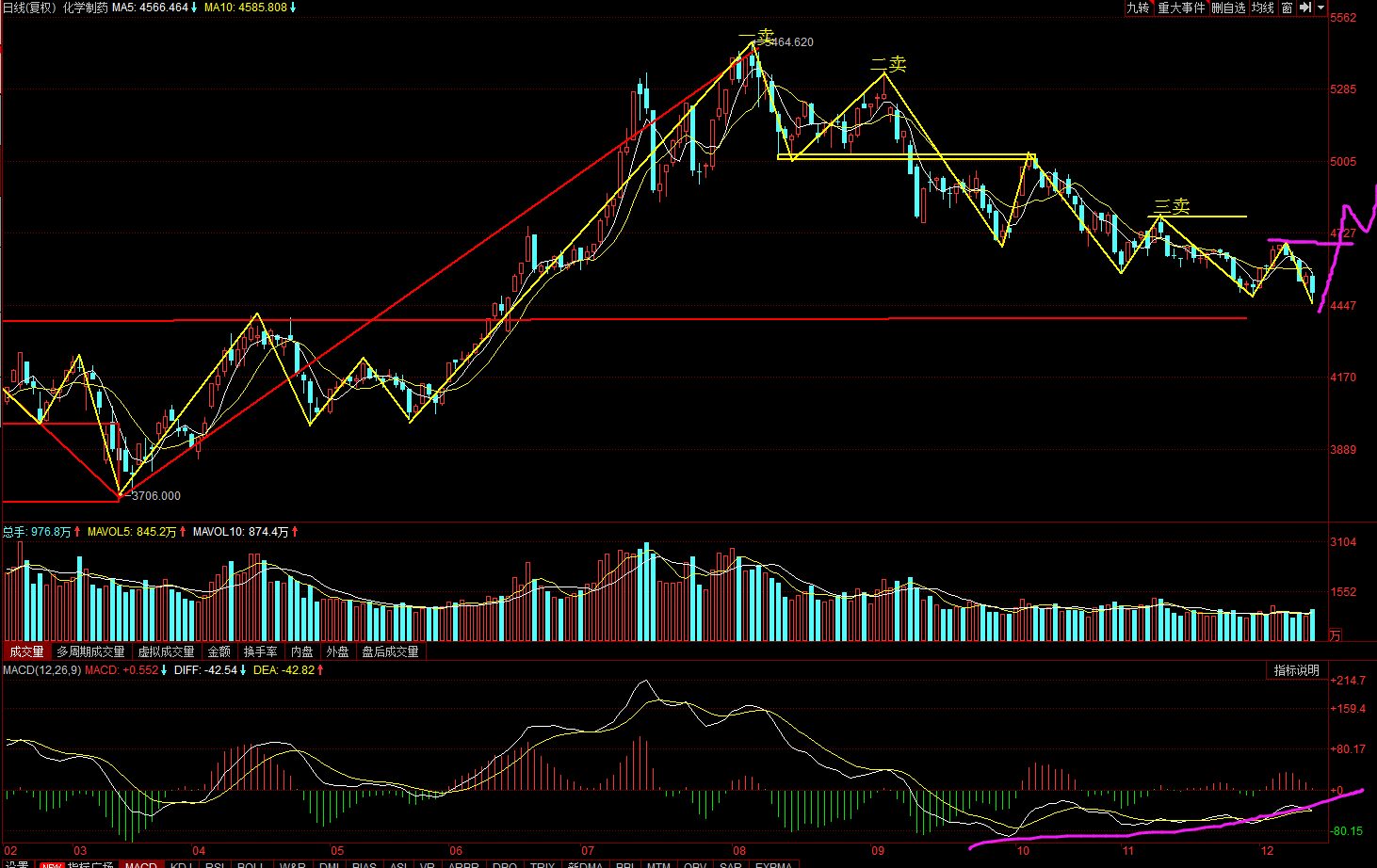Click the DIFF: -42.54 value
This screenshot has width=1377, height=868.
click(x=205, y=670)
